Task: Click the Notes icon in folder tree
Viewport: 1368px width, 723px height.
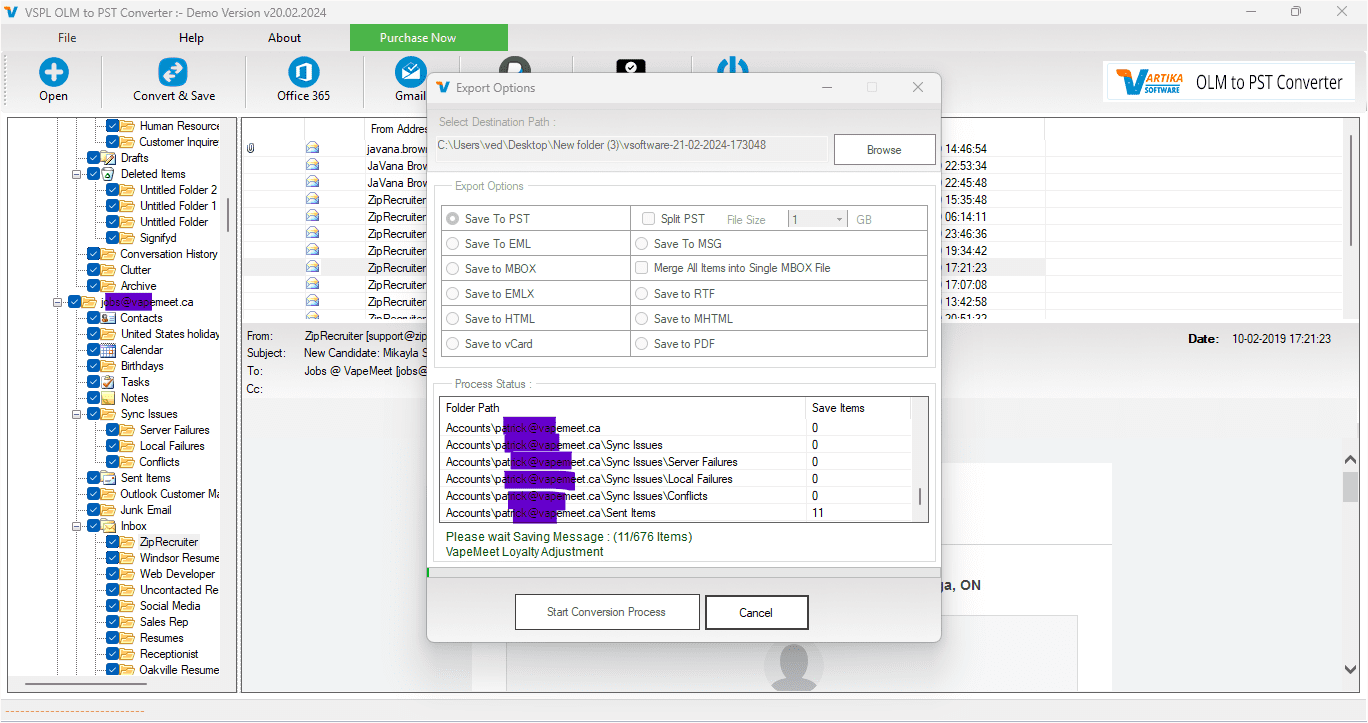Action: pyautogui.click(x=109, y=398)
